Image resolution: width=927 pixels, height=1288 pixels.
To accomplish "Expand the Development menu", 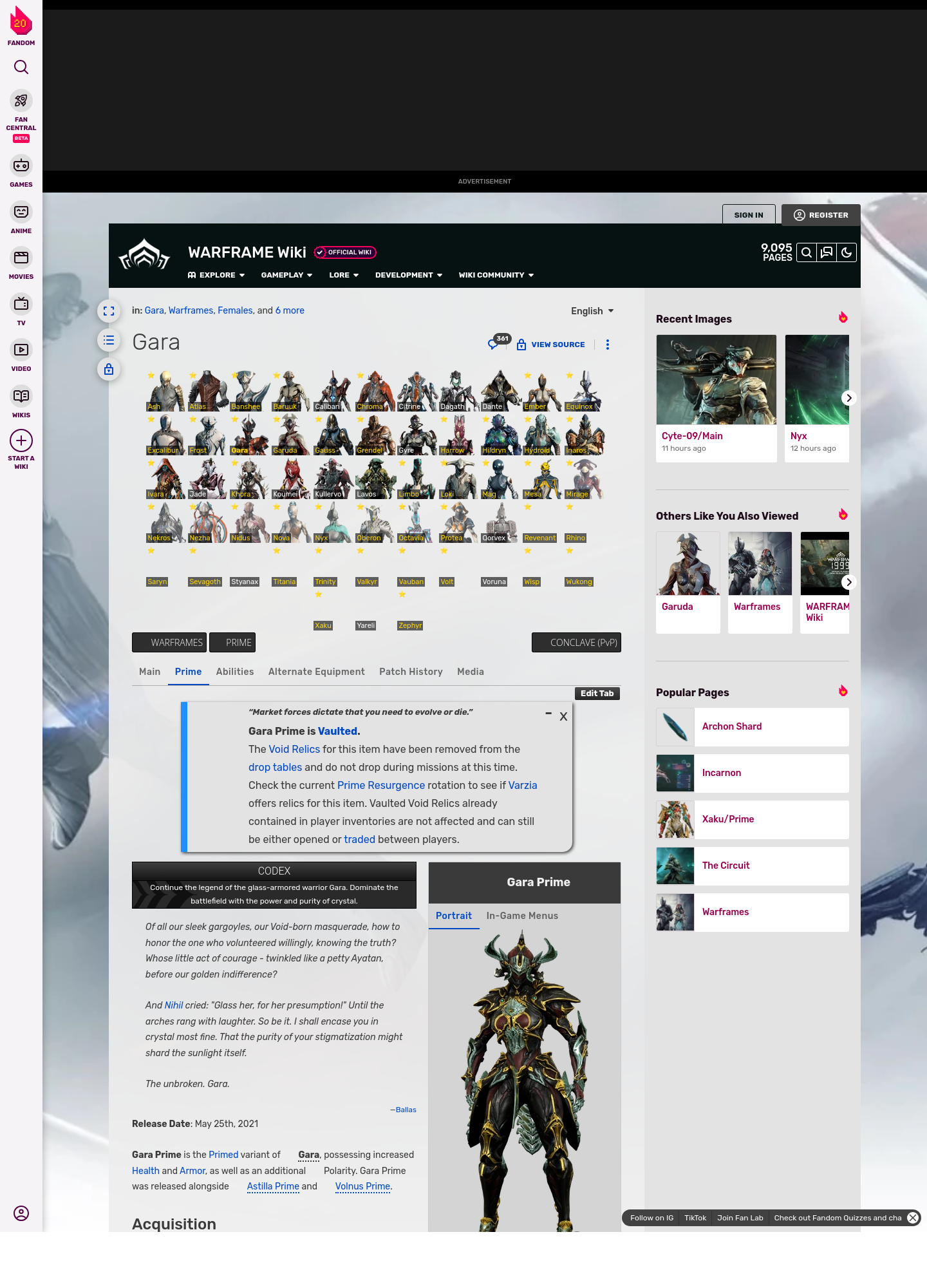I will click(409, 275).
